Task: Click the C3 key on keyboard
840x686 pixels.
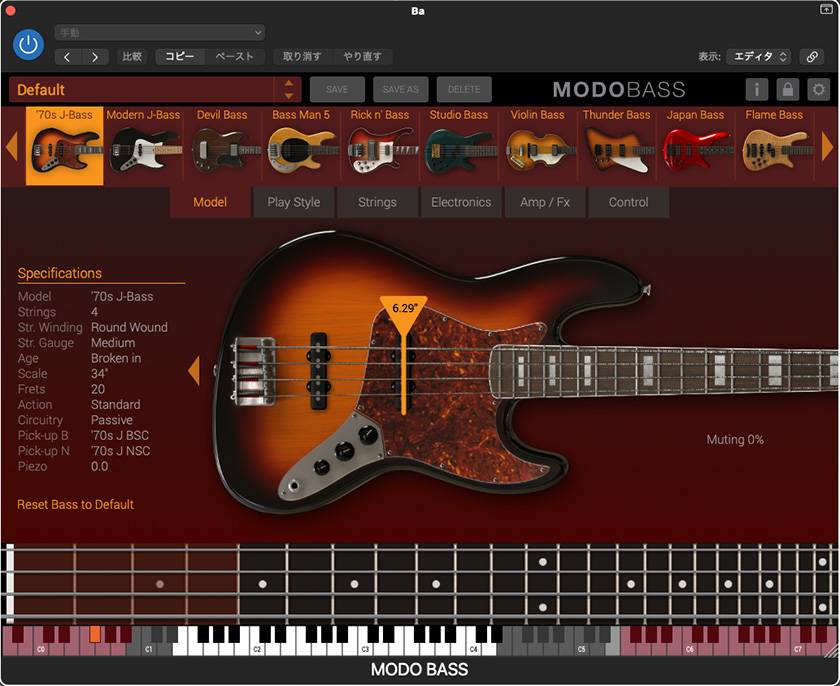Action: tap(365, 649)
